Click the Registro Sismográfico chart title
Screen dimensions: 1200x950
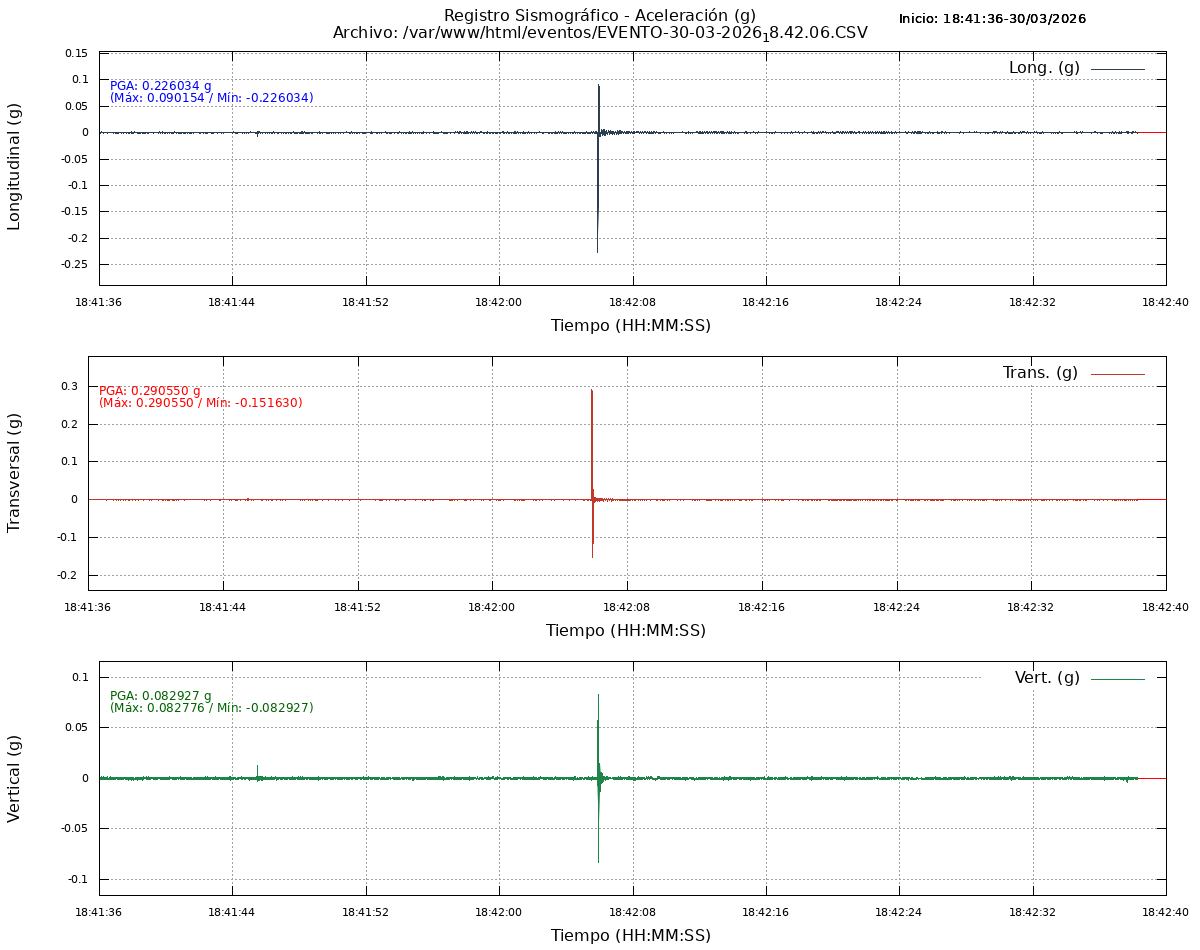pos(600,15)
